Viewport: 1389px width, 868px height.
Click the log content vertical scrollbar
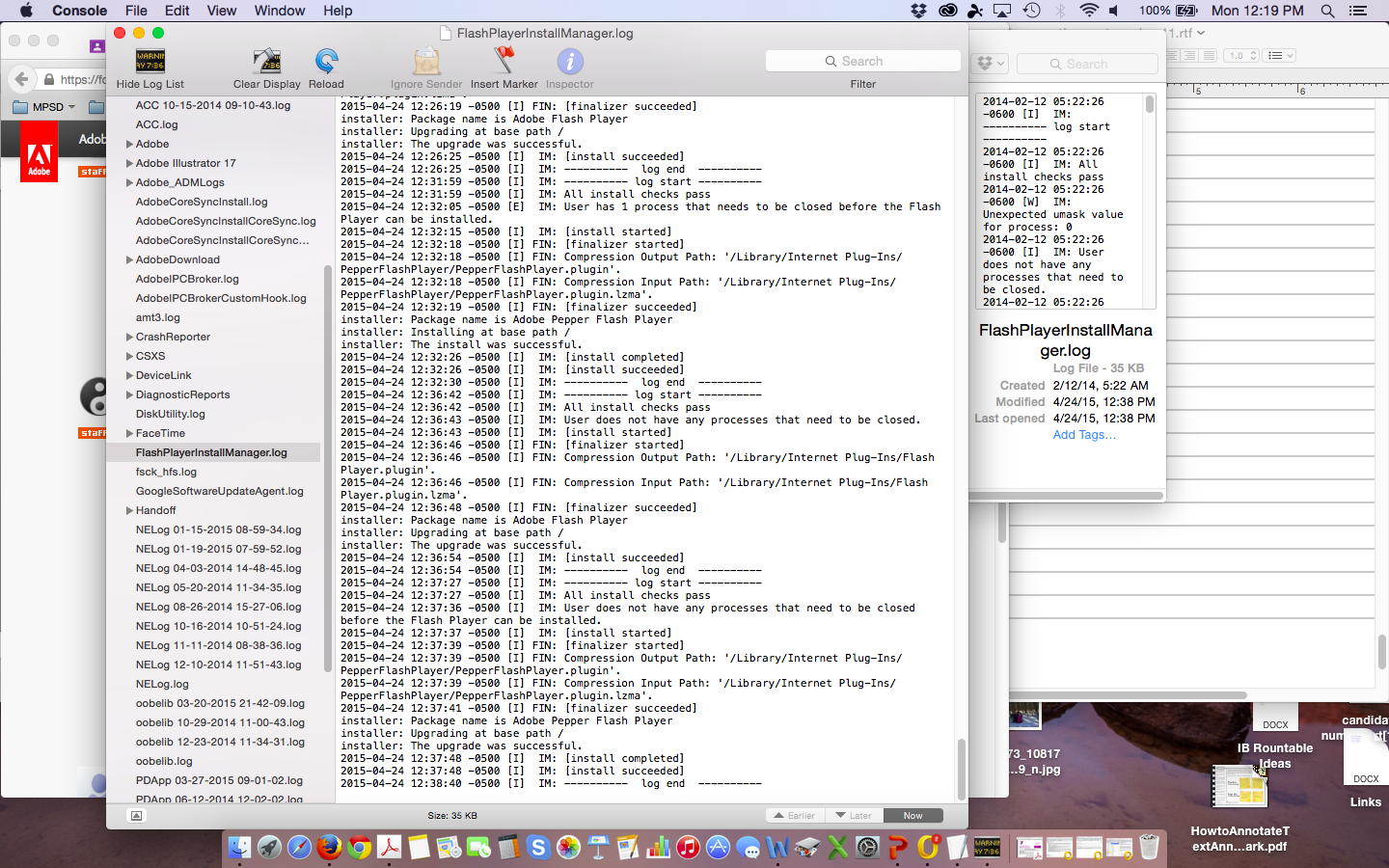coord(961,768)
